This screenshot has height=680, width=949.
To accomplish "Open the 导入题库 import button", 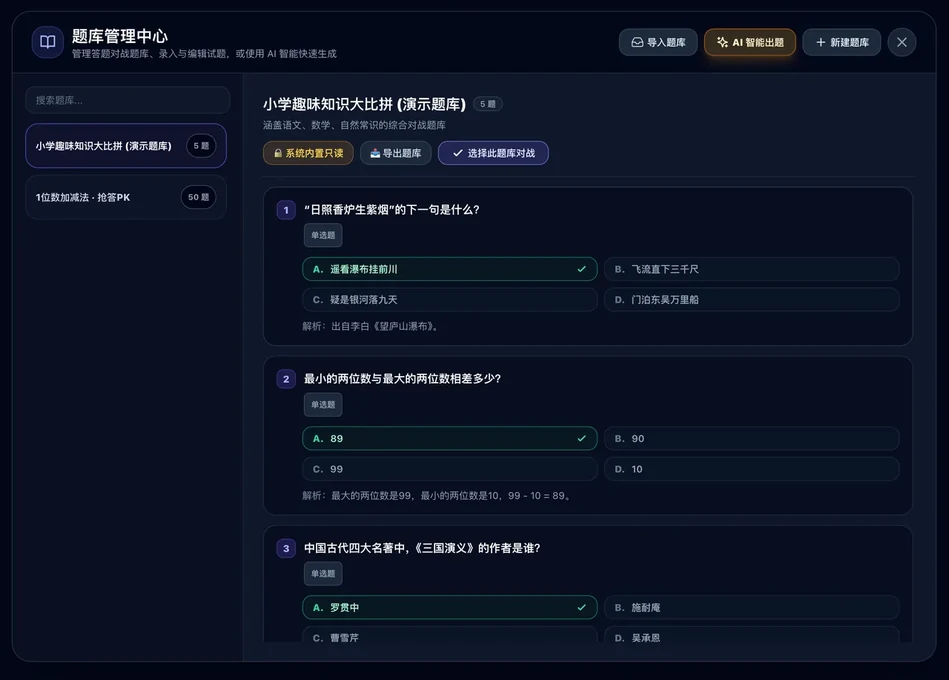I will click(x=658, y=42).
